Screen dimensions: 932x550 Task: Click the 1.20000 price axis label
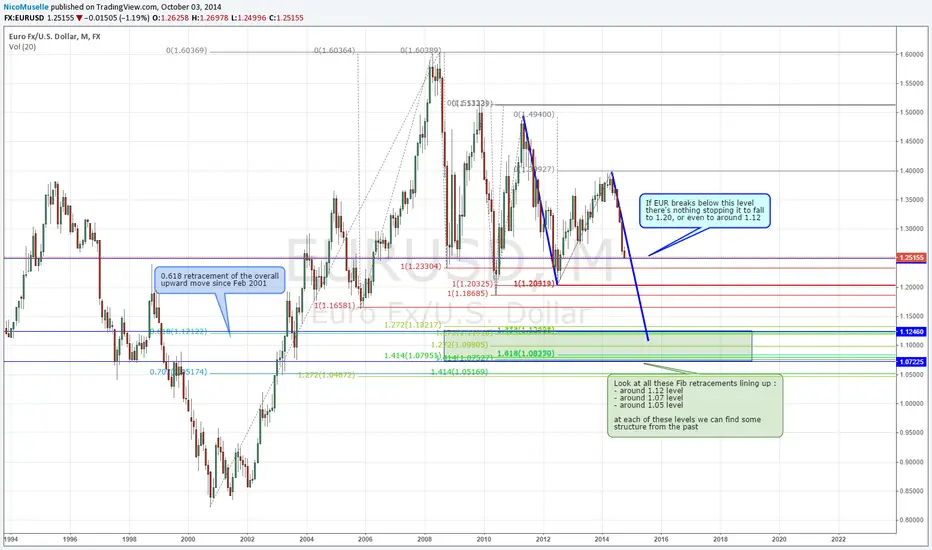(912, 287)
